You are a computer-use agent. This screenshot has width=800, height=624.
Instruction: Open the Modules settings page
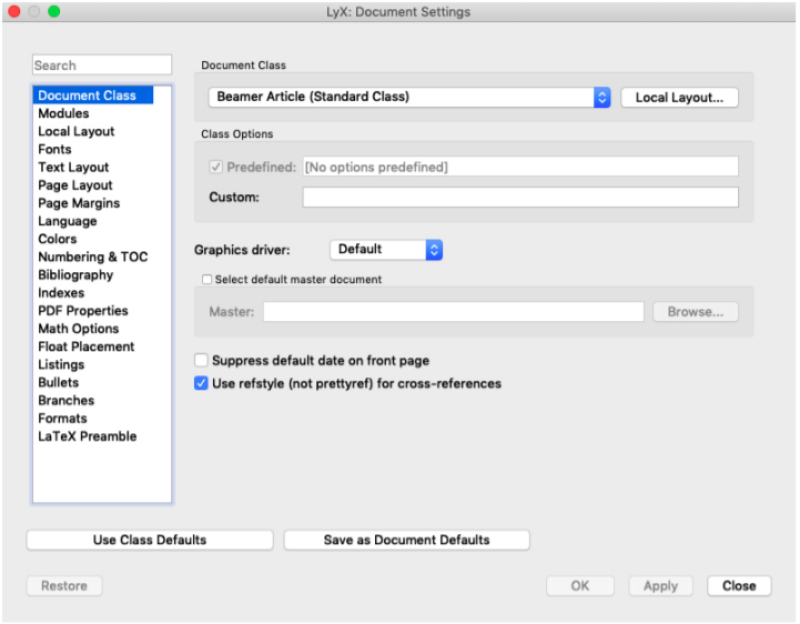point(64,113)
